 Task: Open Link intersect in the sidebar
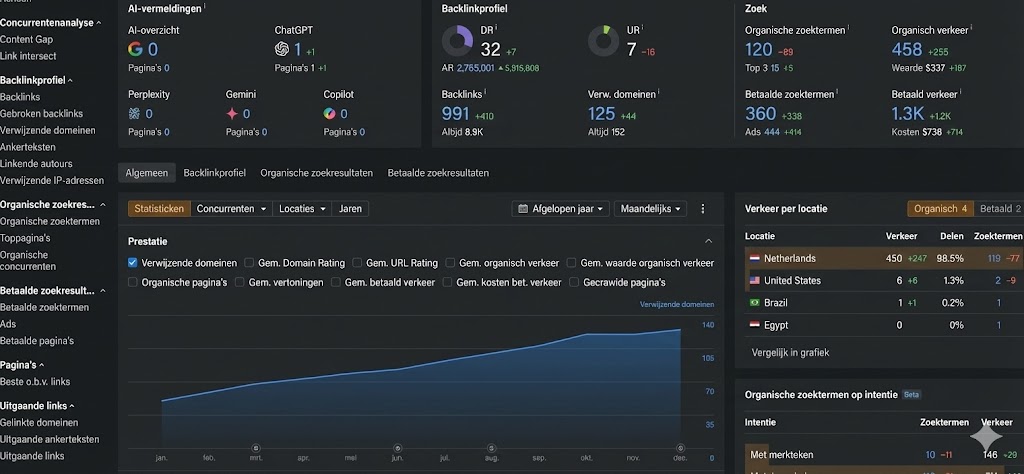28,56
